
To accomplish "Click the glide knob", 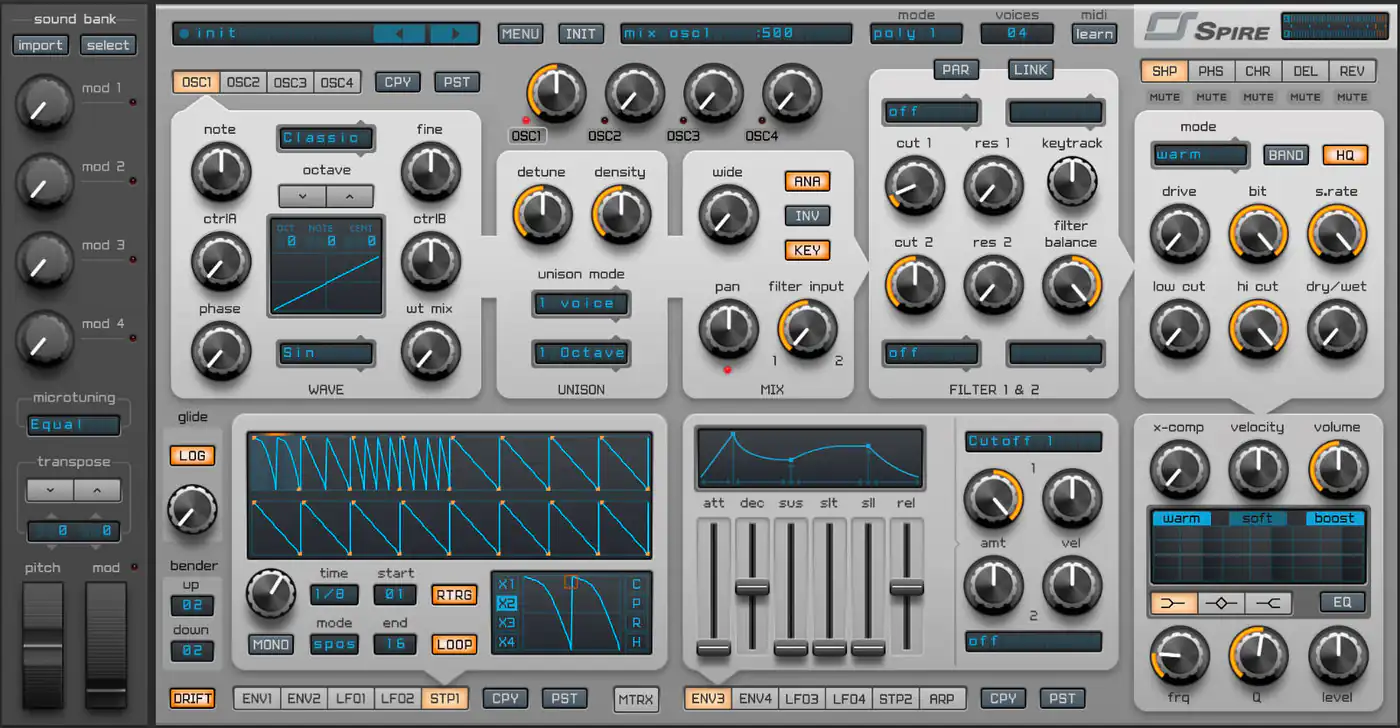I will [x=192, y=510].
